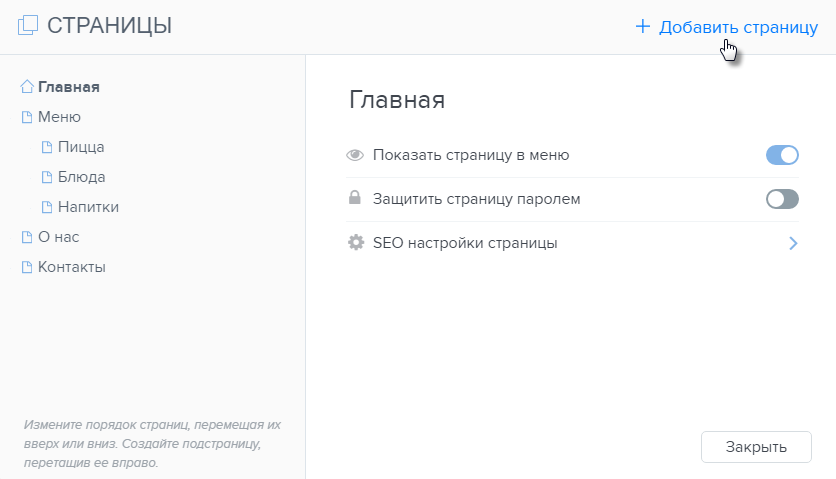
Task: Click the lock icon for password protection
Action: pyautogui.click(x=355, y=197)
